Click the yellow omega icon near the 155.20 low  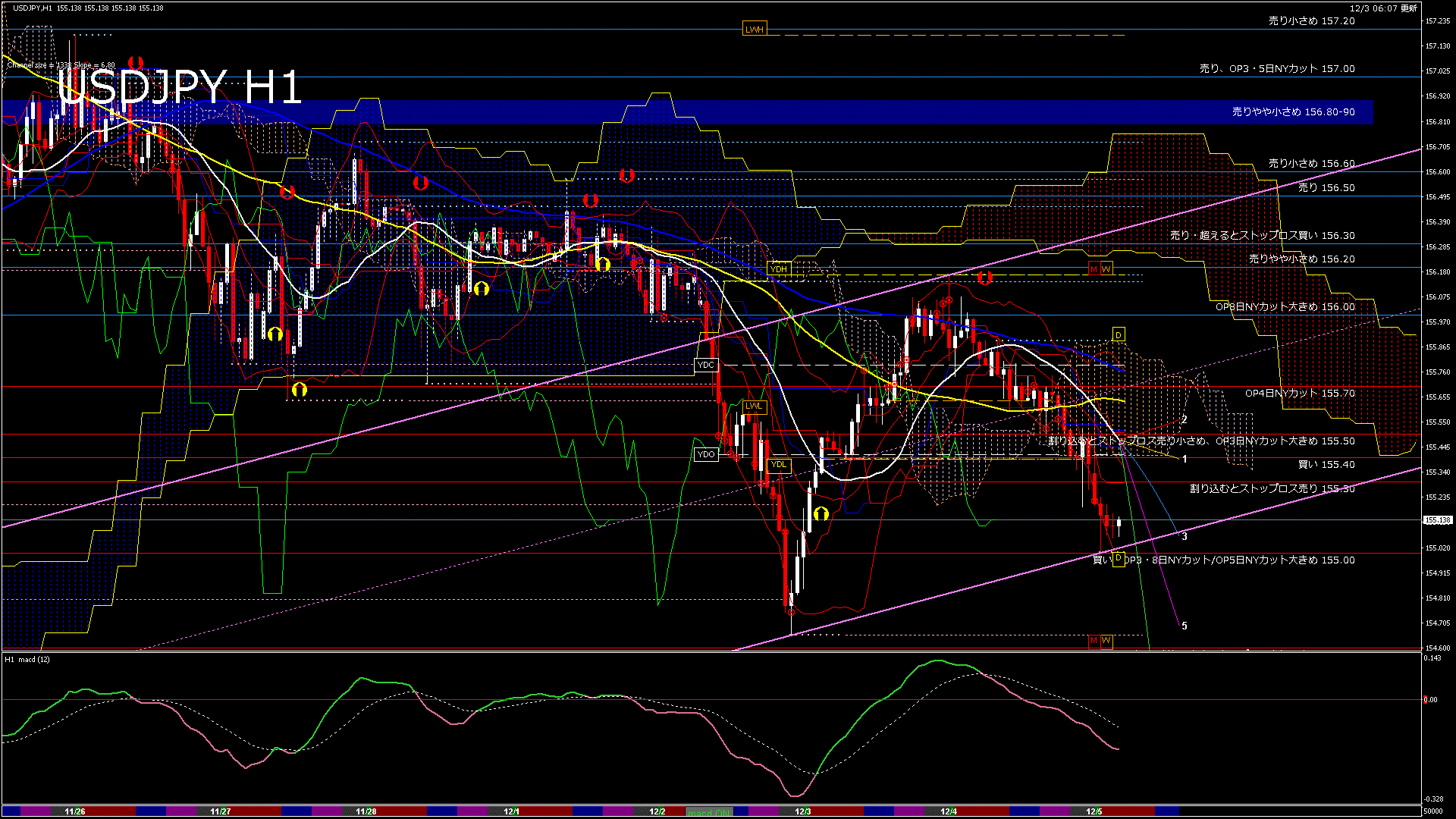[x=823, y=513]
